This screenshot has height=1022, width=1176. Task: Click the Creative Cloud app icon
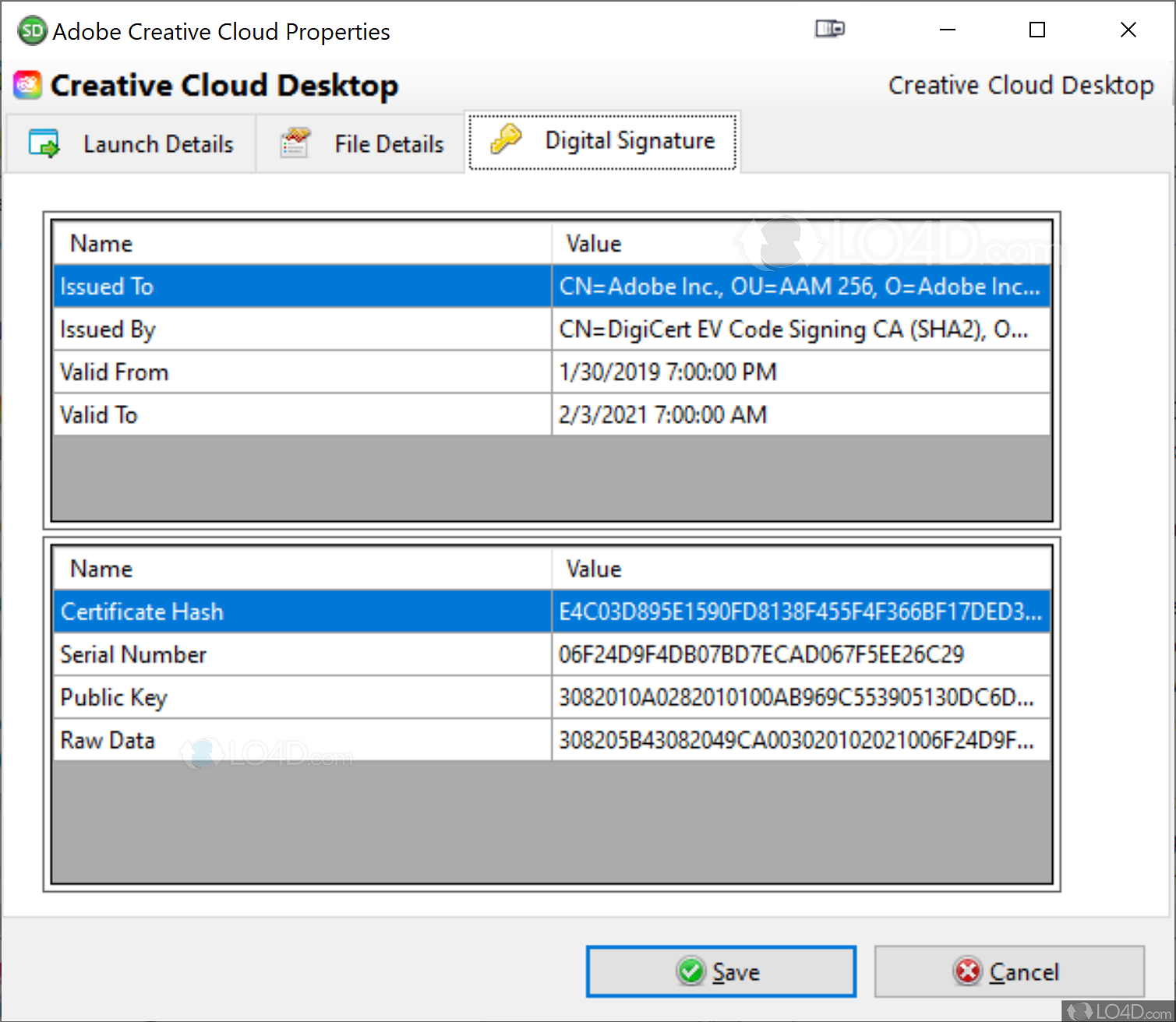(x=27, y=85)
